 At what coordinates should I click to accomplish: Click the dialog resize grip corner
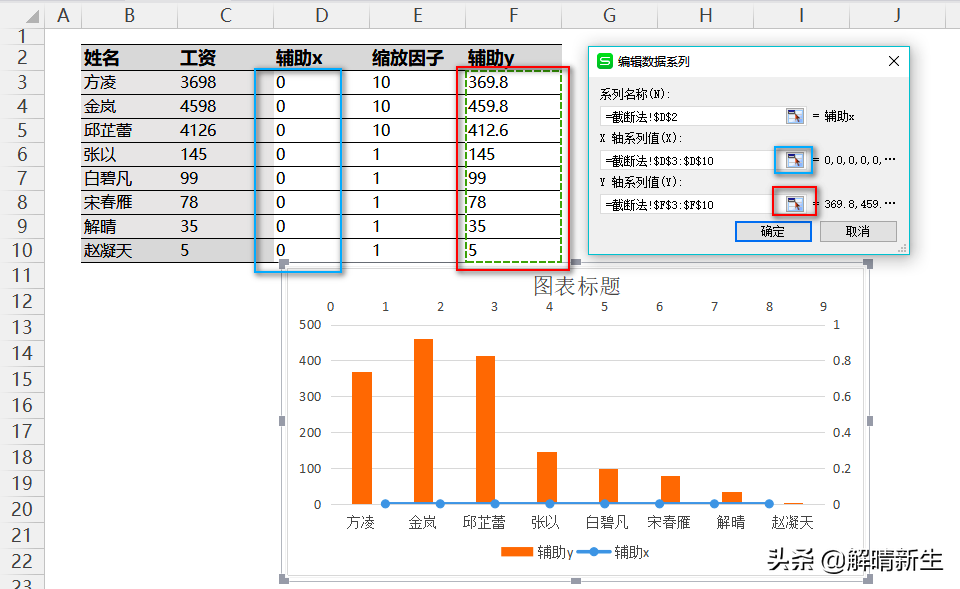[x=902, y=249]
